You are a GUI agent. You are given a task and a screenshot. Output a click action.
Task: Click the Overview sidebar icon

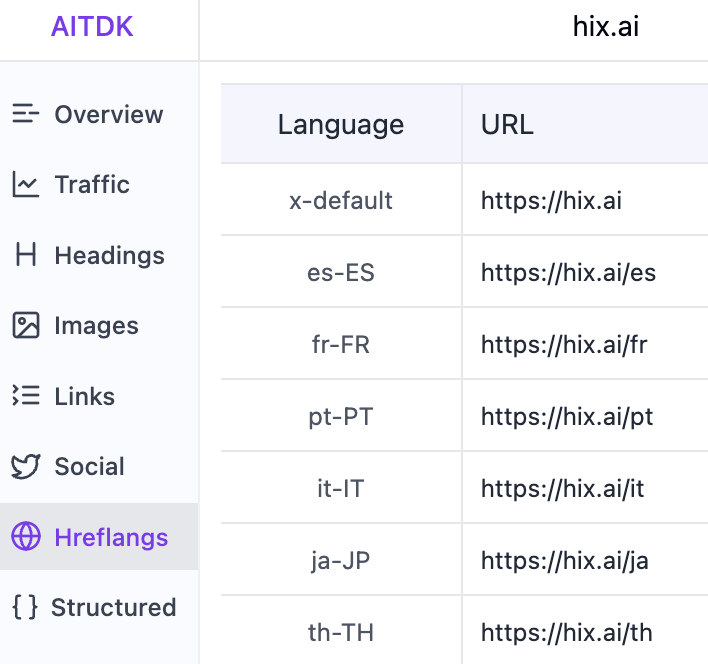coord(25,114)
